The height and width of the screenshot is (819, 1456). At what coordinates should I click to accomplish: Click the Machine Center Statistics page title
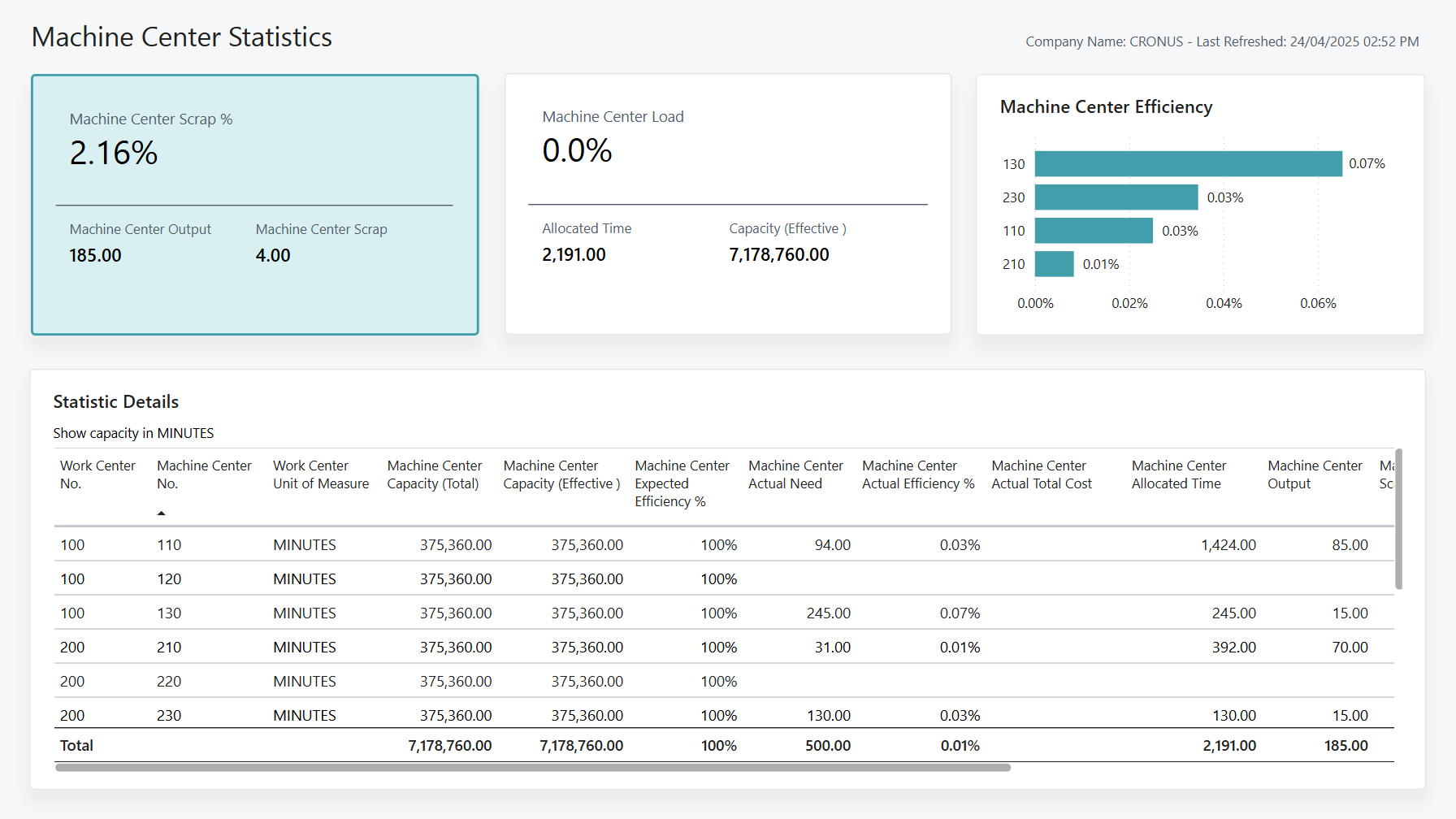(x=181, y=37)
